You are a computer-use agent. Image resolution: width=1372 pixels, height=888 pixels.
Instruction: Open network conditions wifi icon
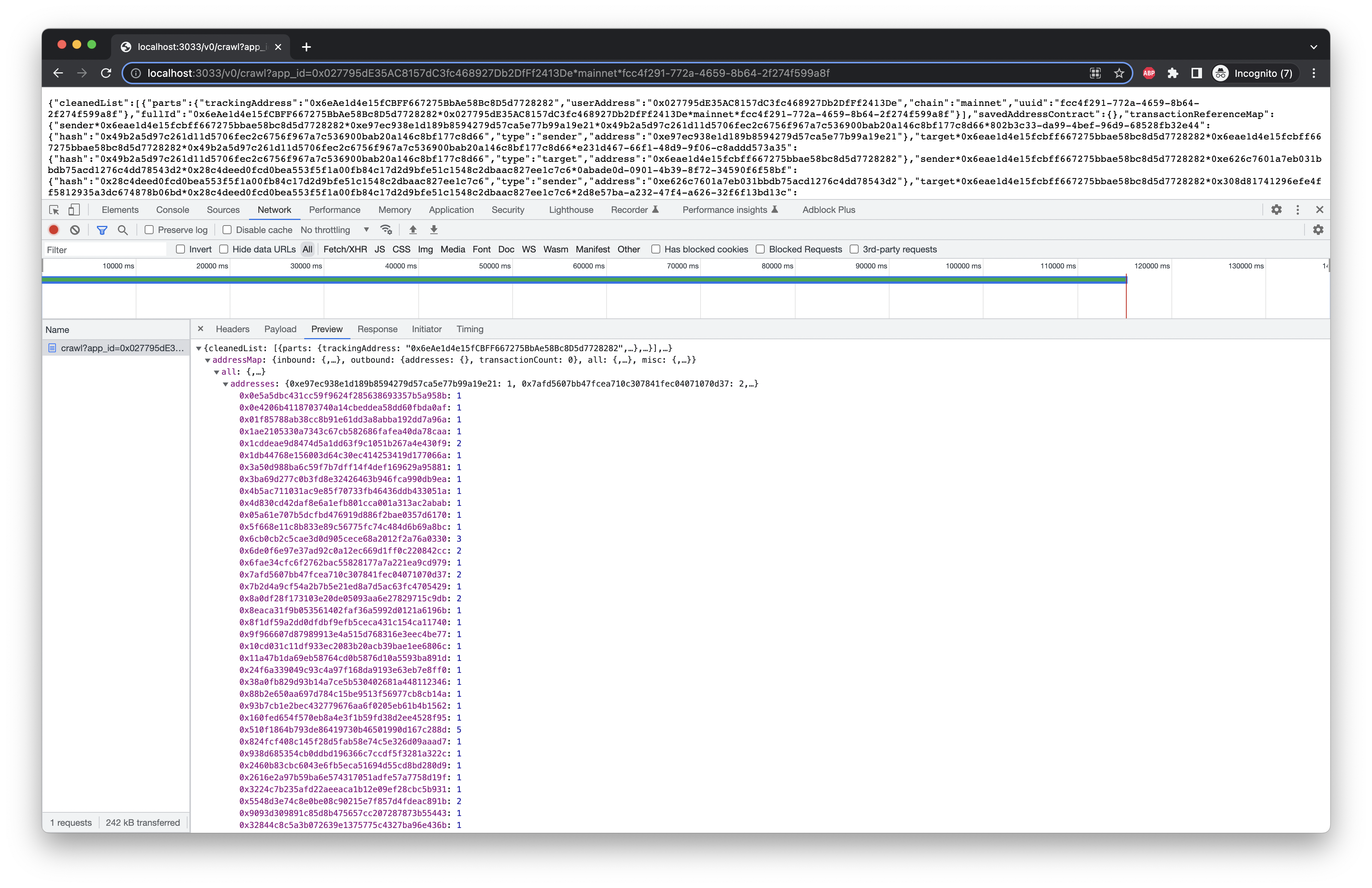pyautogui.click(x=386, y=230)
